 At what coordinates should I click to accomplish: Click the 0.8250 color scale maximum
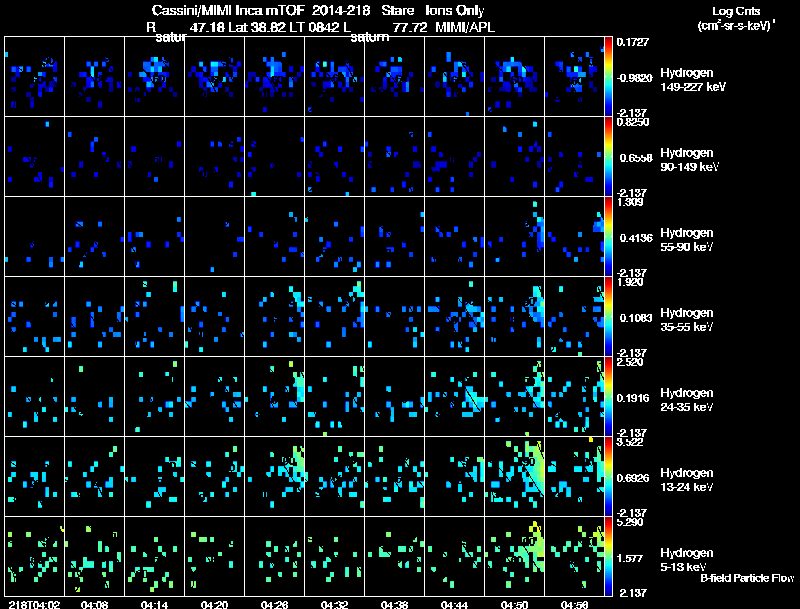click(x=633, y=122)
